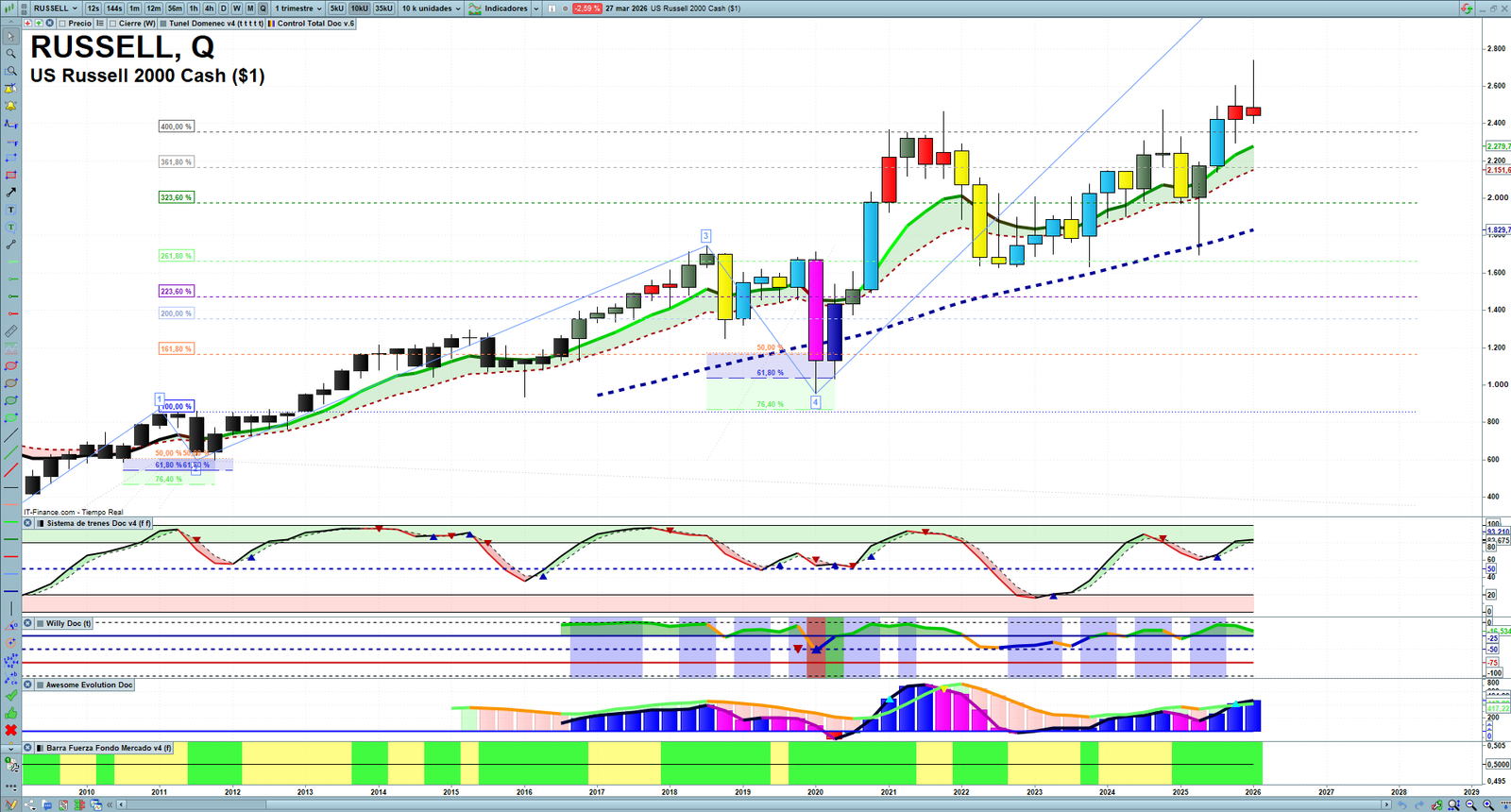Select the 12s timeframe tab
Image resolution: width=1511 pixels, height=812 pixels.
[x=93, y=8]
